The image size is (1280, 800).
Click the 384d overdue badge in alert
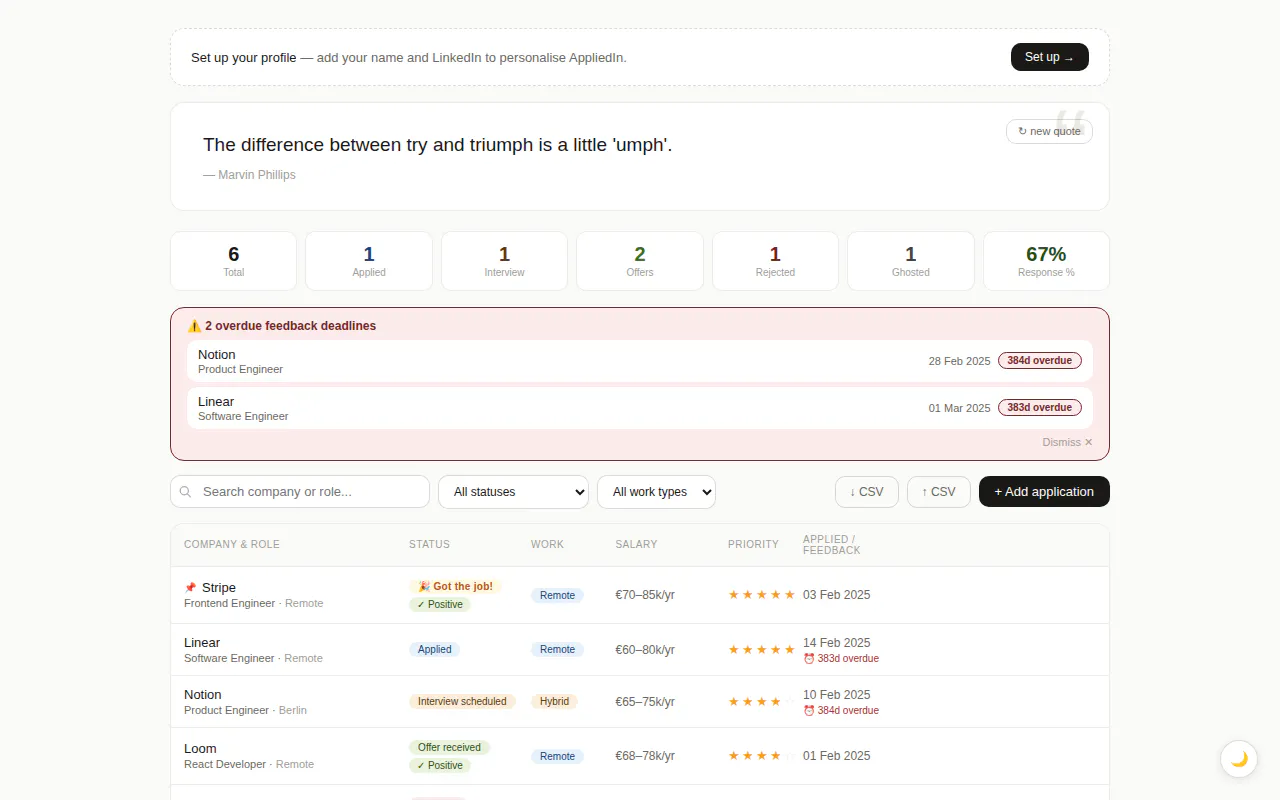click(x=1040, y=361)
